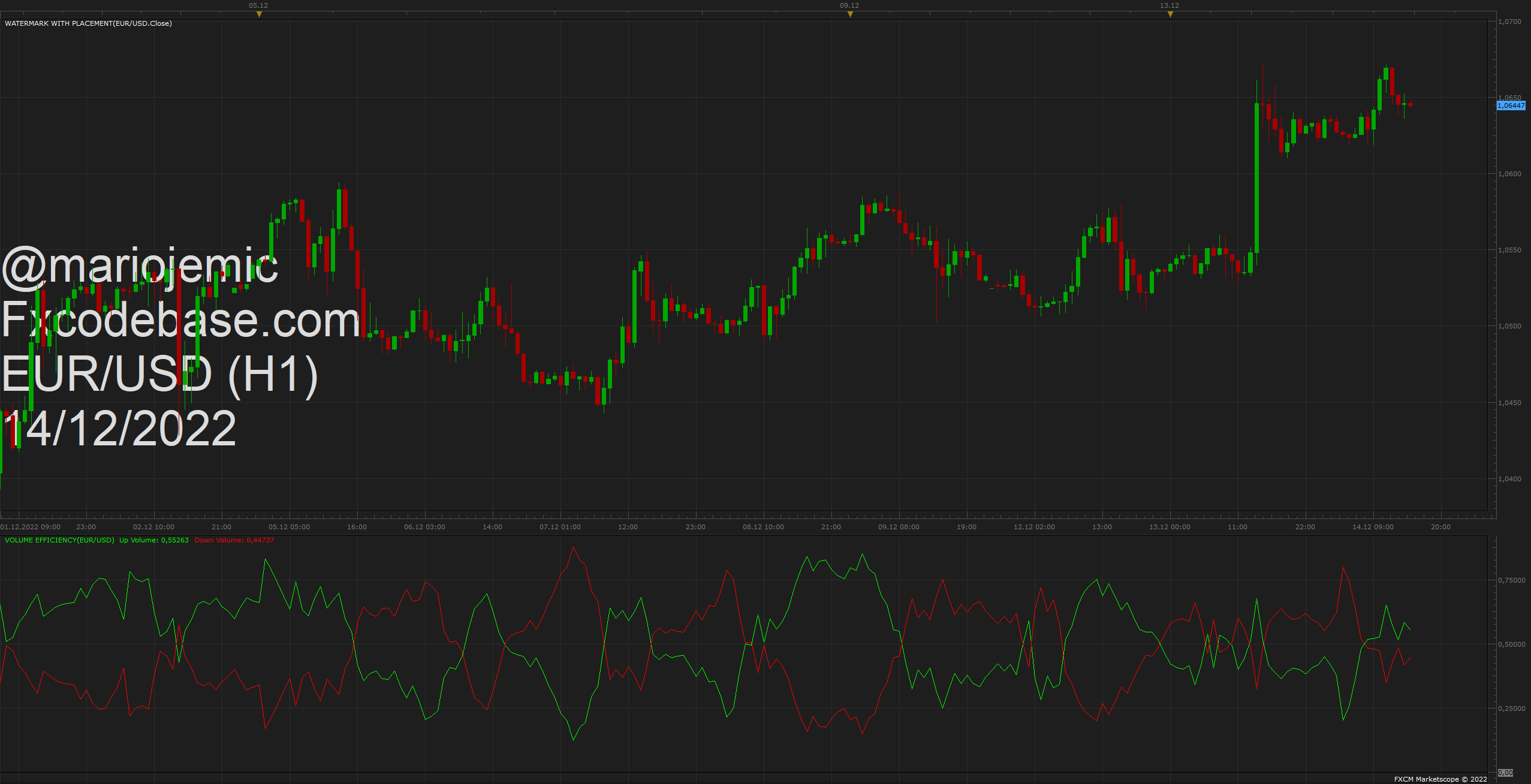Click the 1,0700 price axis label
Screen dimensions: 1531x784
pyautogui.click(x=1509, y=22)
